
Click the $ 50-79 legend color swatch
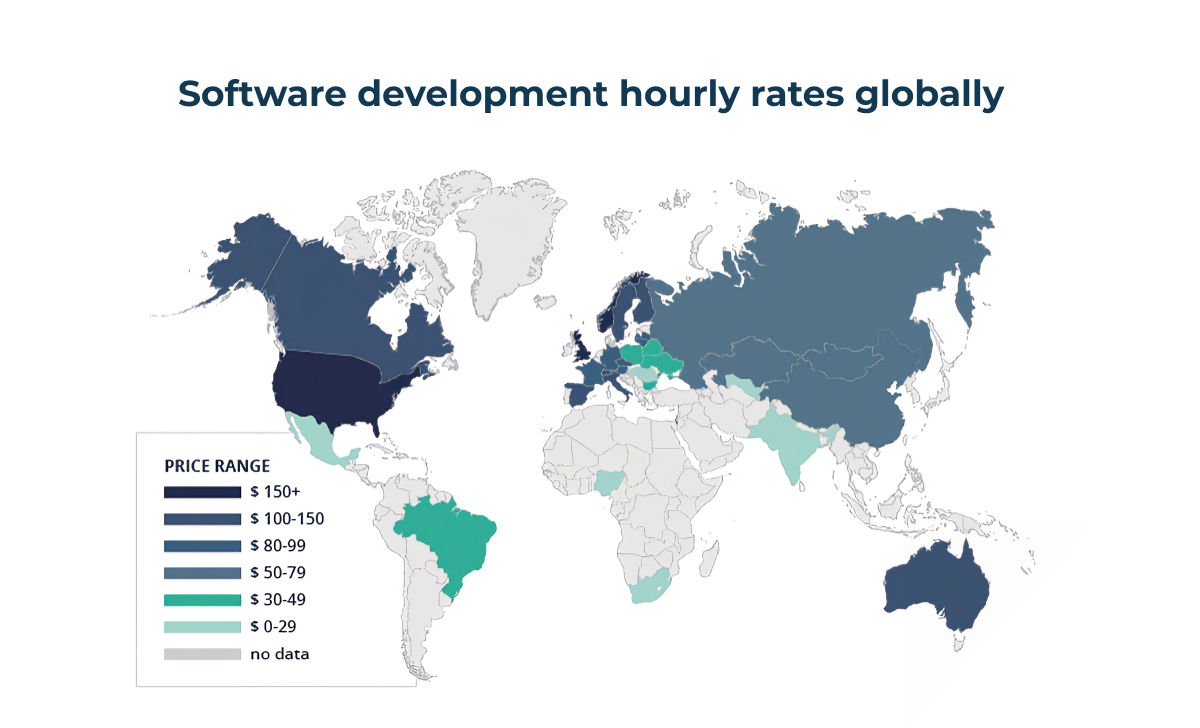click(x=203, y=573)
